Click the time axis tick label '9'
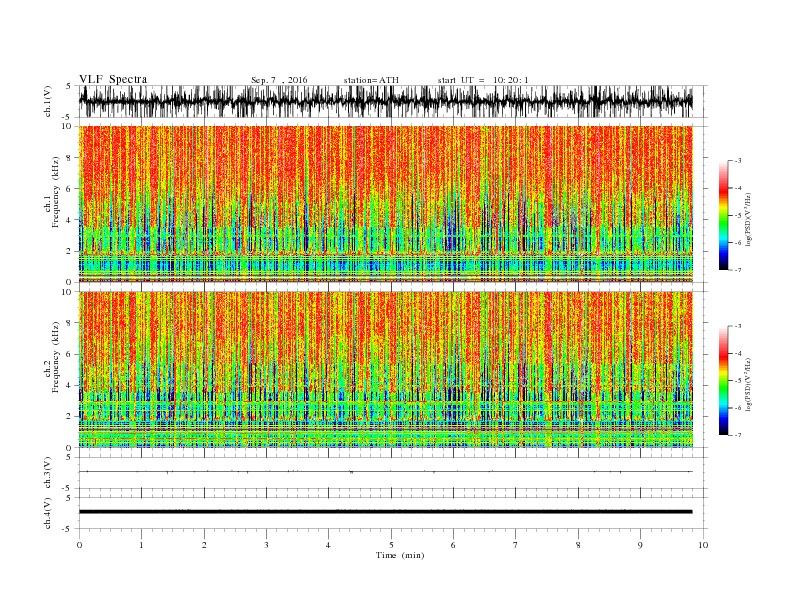Viewport: 792px width, 612px height. (640, 545)
